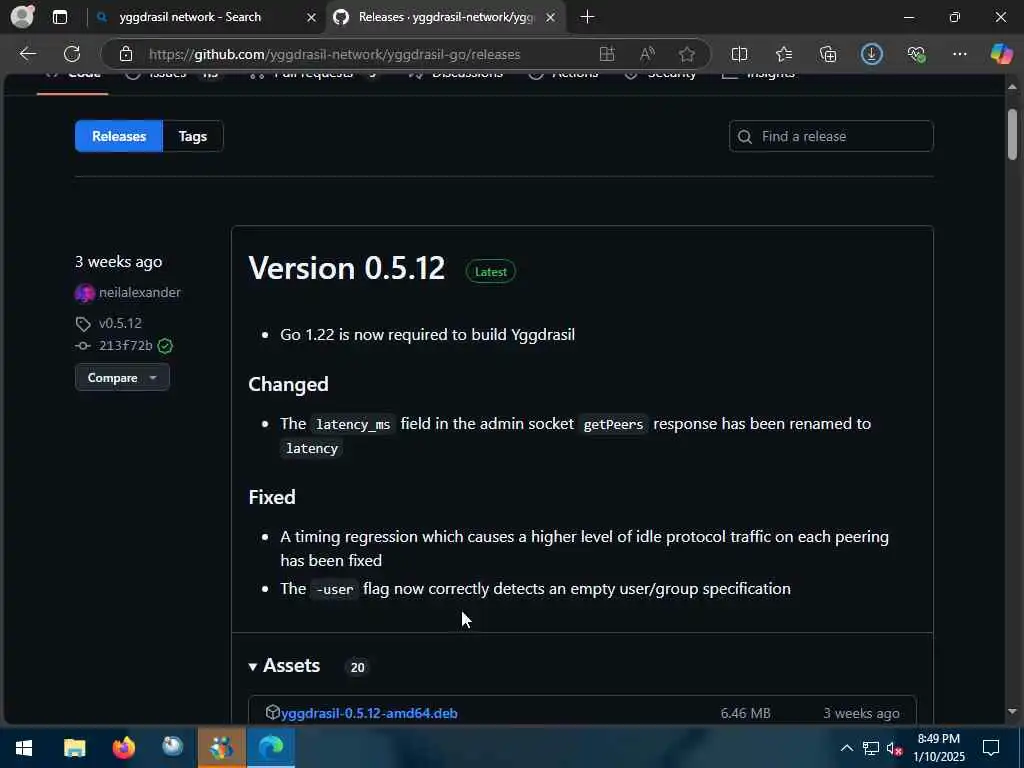
Task: Open the app available icon in address bar
Action: click(x=607, y=54)
